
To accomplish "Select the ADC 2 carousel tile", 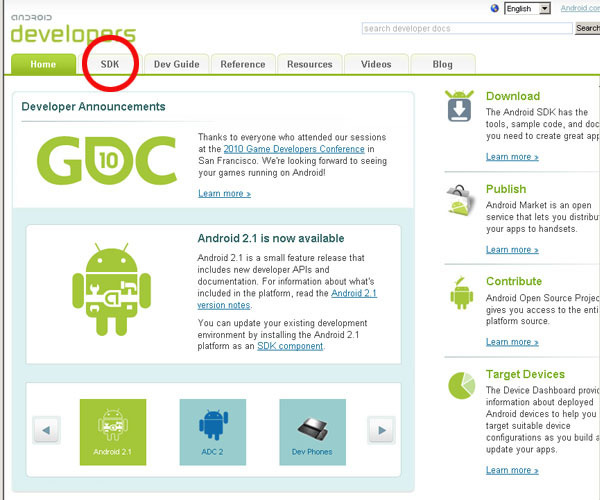I will (x=213, y=432).
